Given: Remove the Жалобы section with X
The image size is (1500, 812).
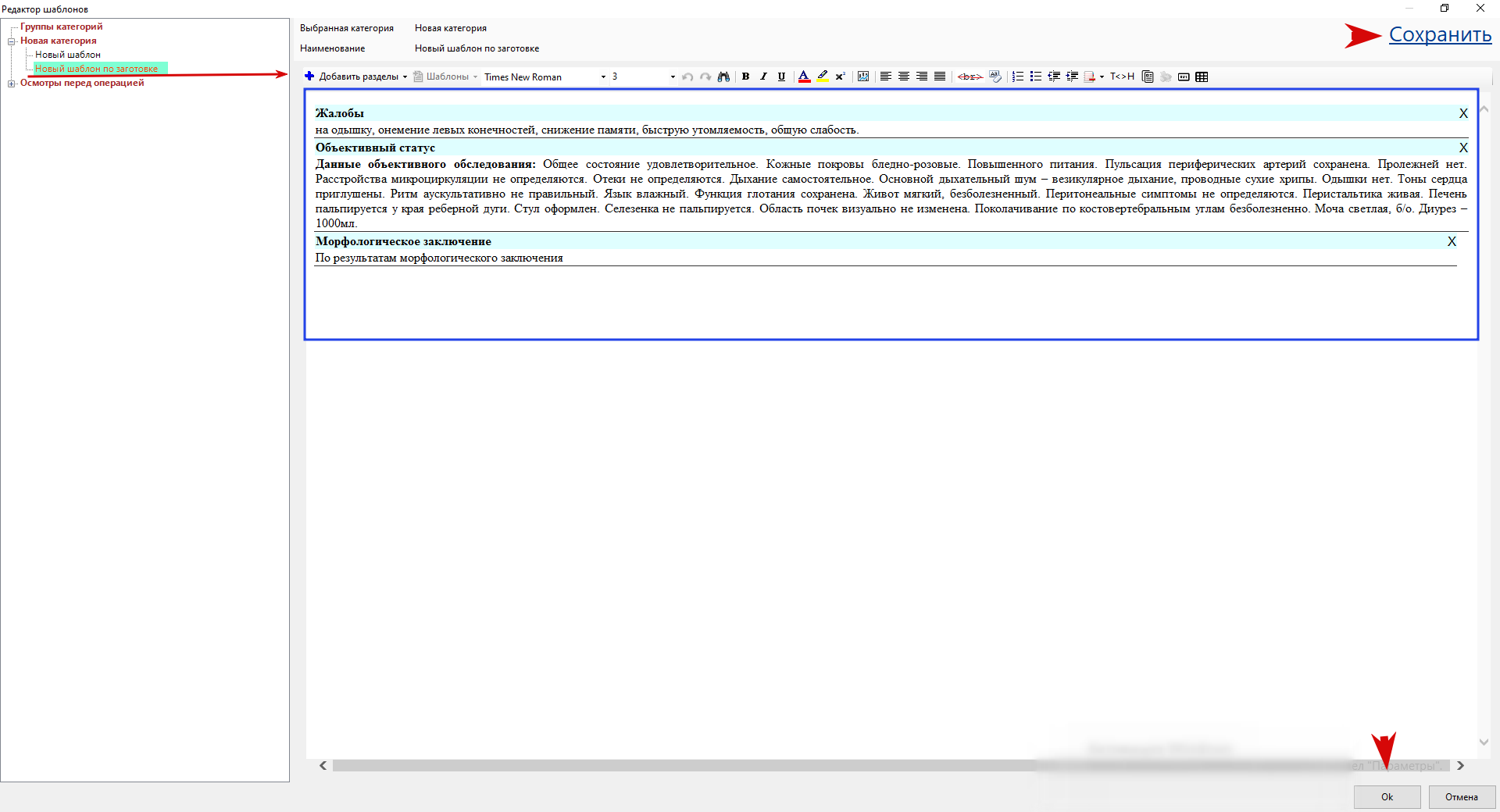Looking at the screenshot, I should tap(1463, 113).
